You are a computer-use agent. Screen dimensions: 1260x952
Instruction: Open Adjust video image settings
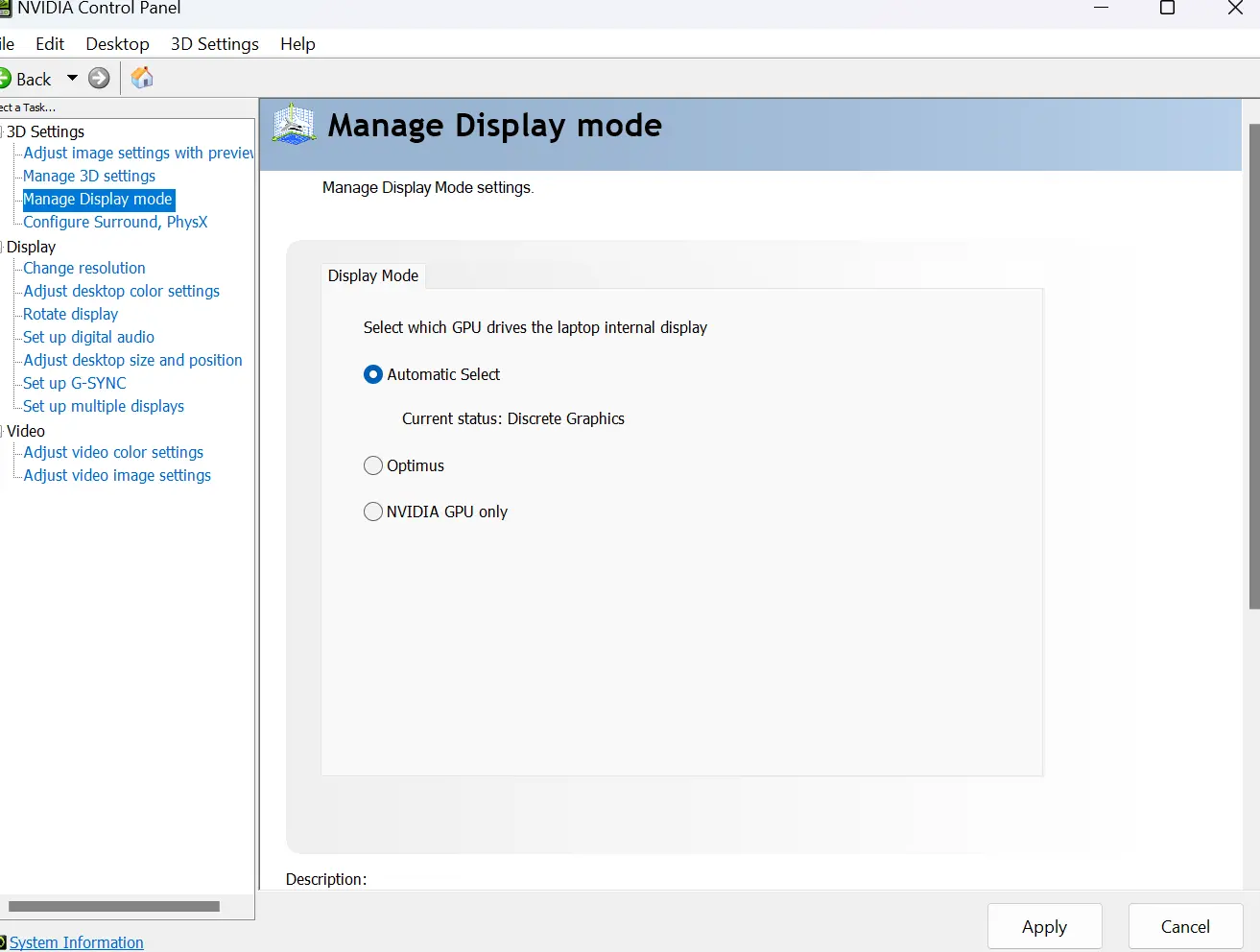pos(117,475)
